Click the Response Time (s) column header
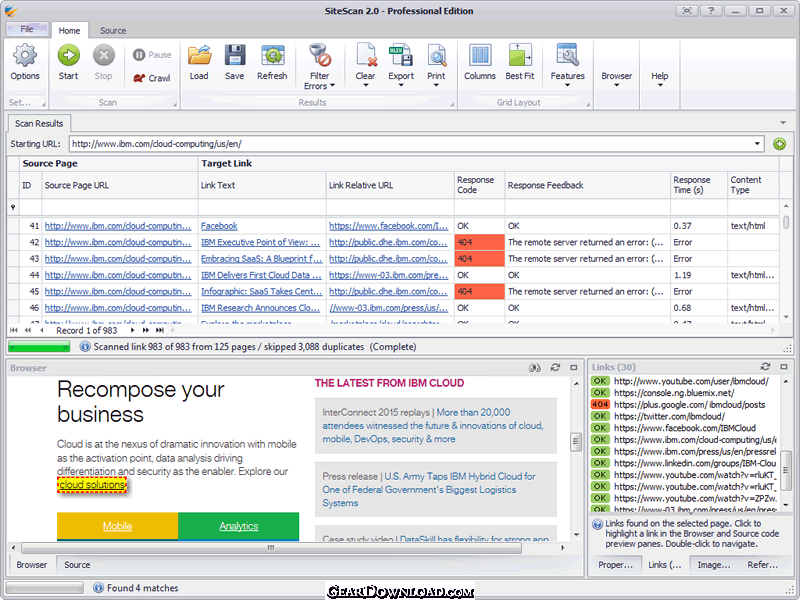 point(698,185)
